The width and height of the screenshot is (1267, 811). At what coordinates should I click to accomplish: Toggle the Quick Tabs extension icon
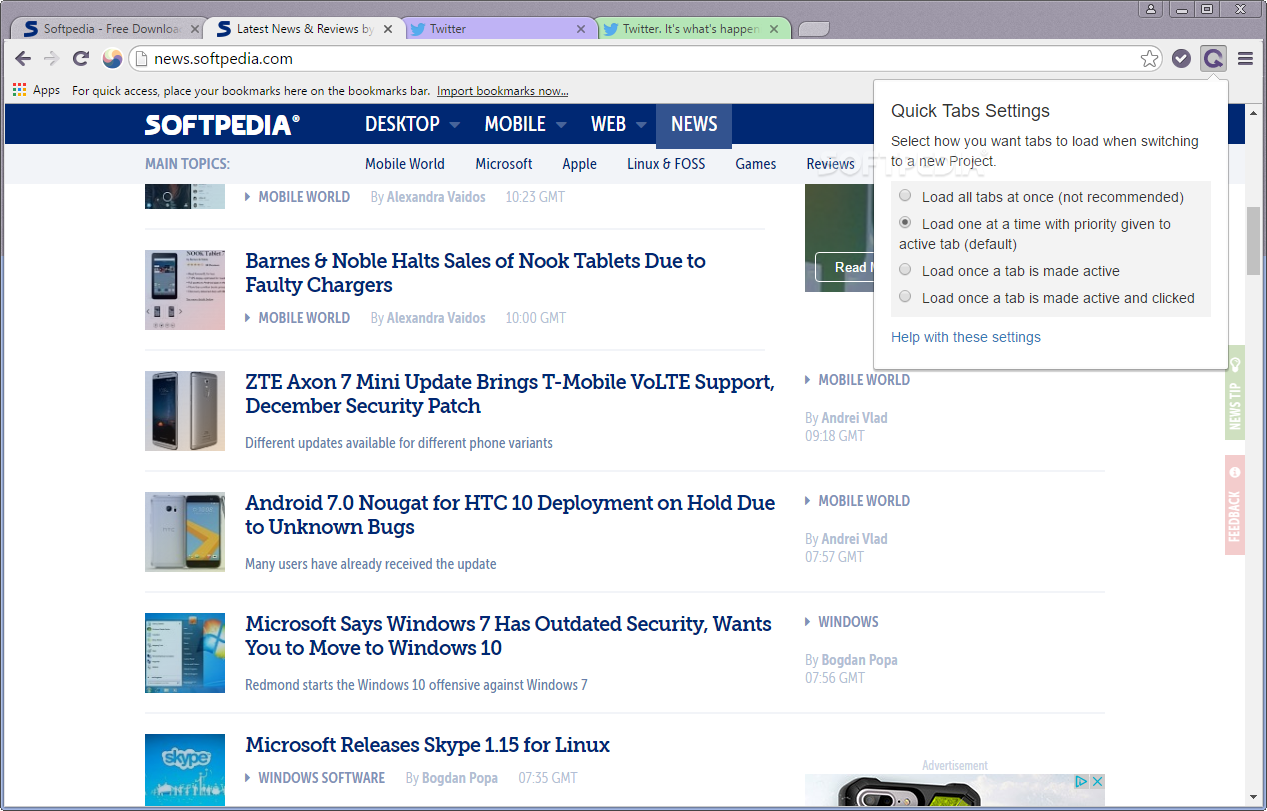tap(1213, 59)
